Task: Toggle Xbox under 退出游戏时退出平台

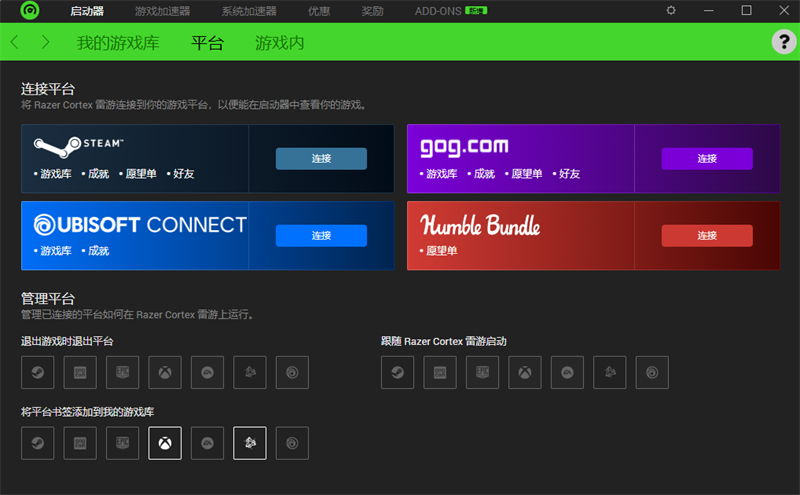Action: pyautogui.click(x=165, y=373)
